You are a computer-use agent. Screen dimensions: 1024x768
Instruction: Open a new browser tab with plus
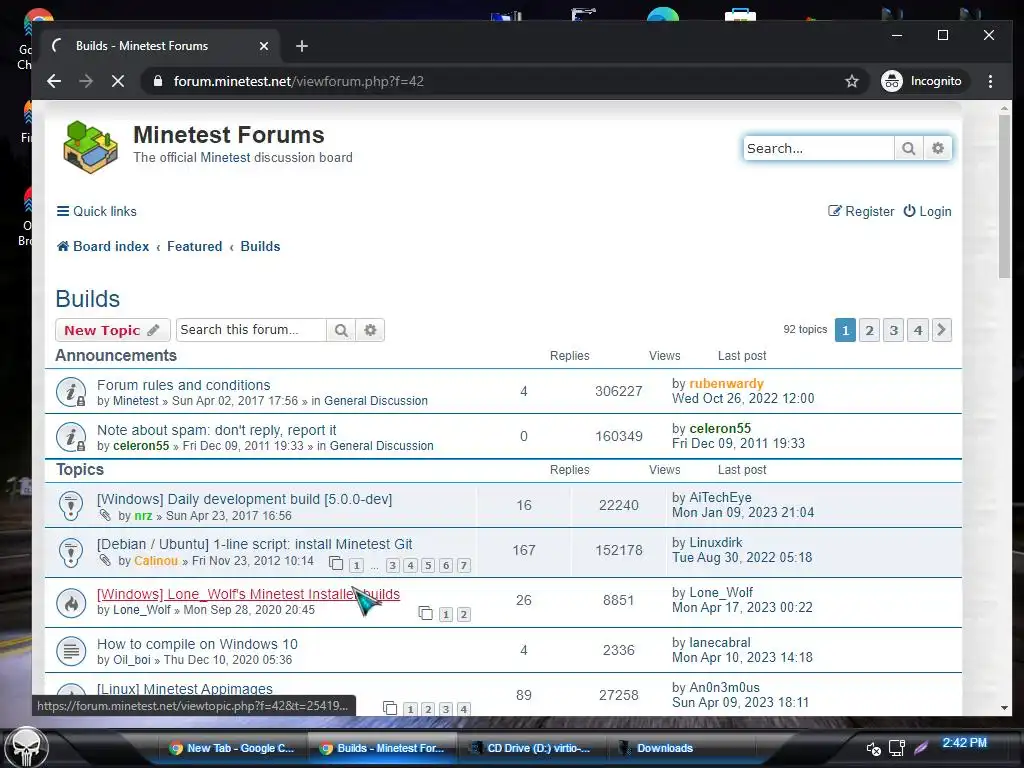pyautogui.click(x=302, y=46)
